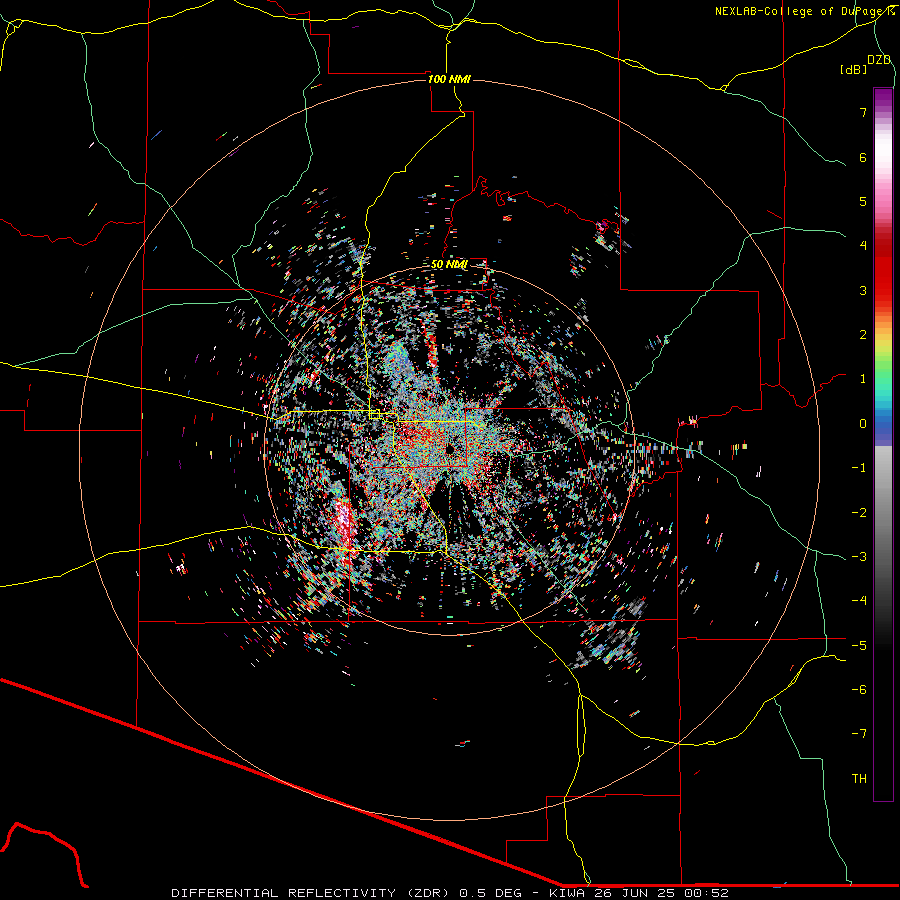This screenshot has width=900, height=900.
Task: Select the -6 dB scale label
Action: click(x=859, y=690)
